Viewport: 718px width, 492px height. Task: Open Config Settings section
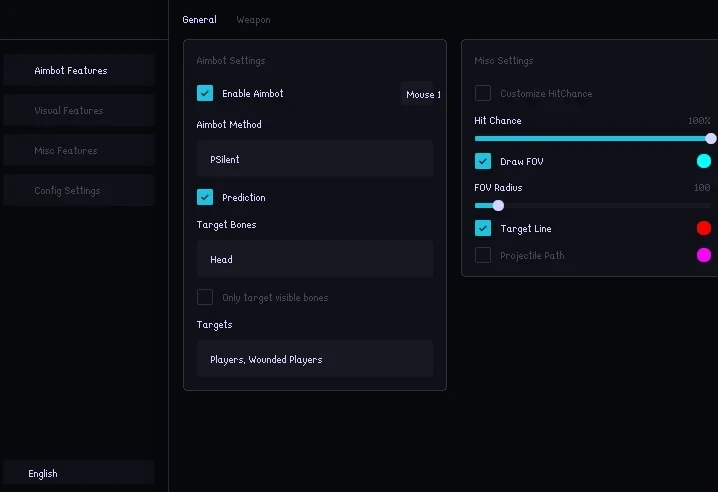[x=79, y=190]
